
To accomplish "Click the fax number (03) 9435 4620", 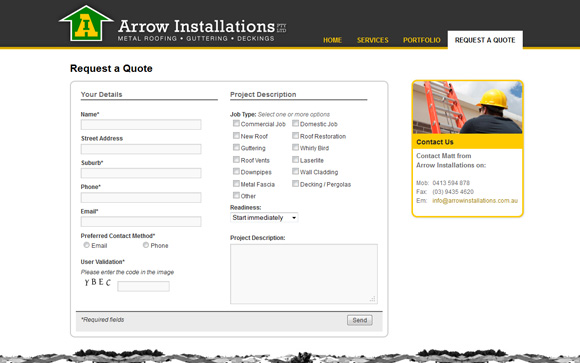I will tap(453, 192).
